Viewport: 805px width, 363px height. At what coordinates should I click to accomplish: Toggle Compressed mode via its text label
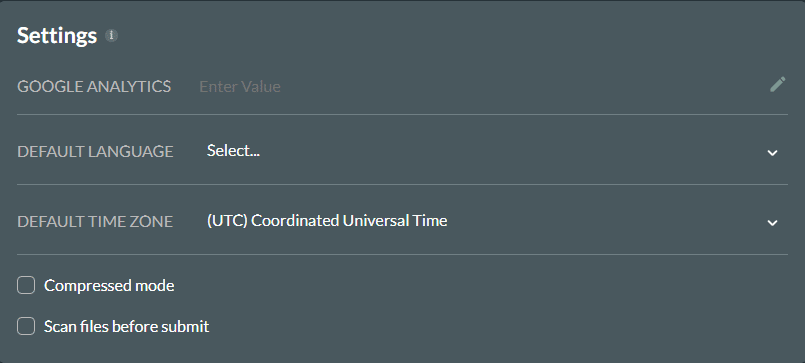tap(109, 285)
